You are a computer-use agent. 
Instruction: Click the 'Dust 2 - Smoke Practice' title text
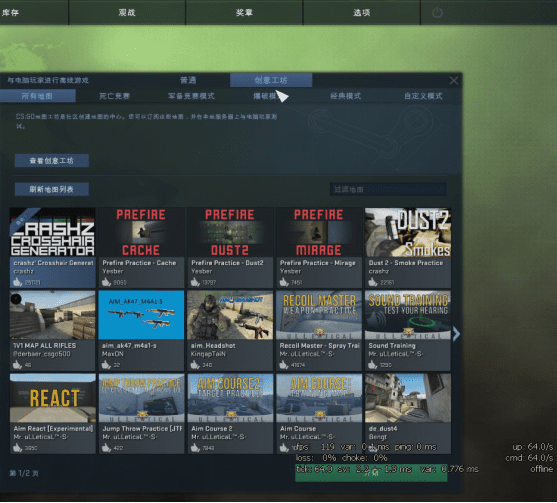[406, 263]
